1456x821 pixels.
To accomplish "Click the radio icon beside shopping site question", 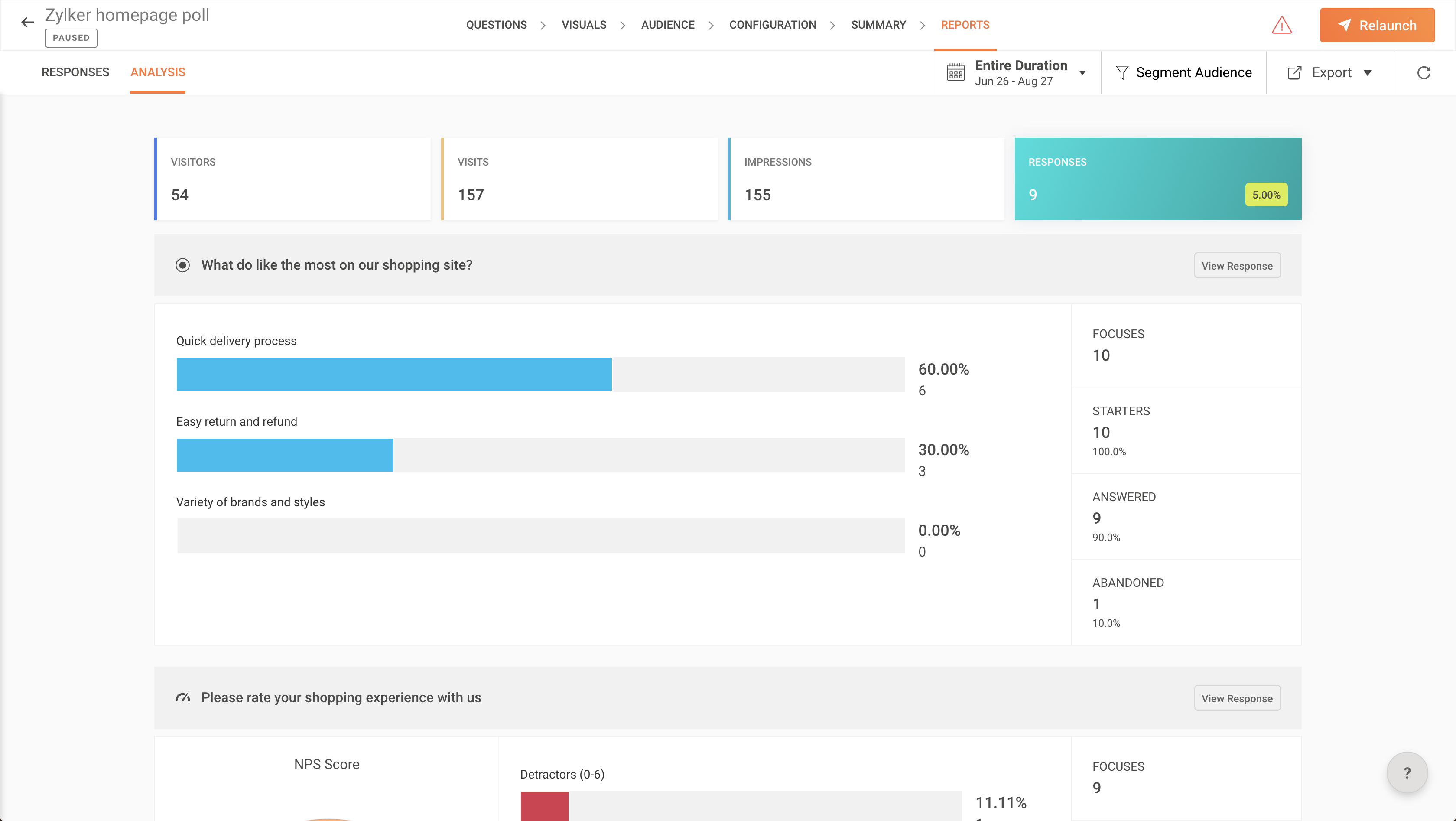I will (x=182, y=265).
